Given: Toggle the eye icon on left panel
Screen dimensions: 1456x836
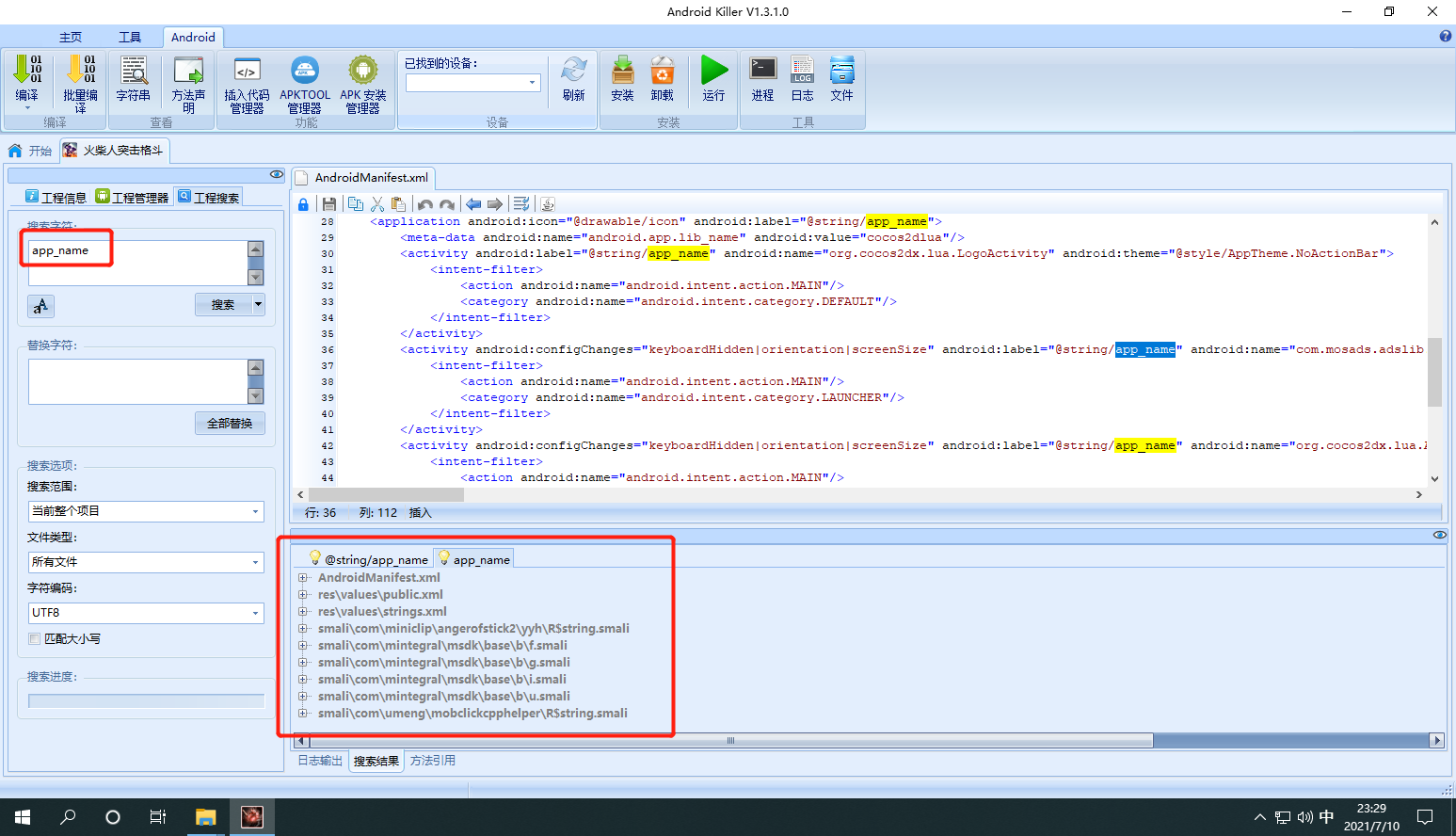Looking at the screenshot, I should point(276,174).
